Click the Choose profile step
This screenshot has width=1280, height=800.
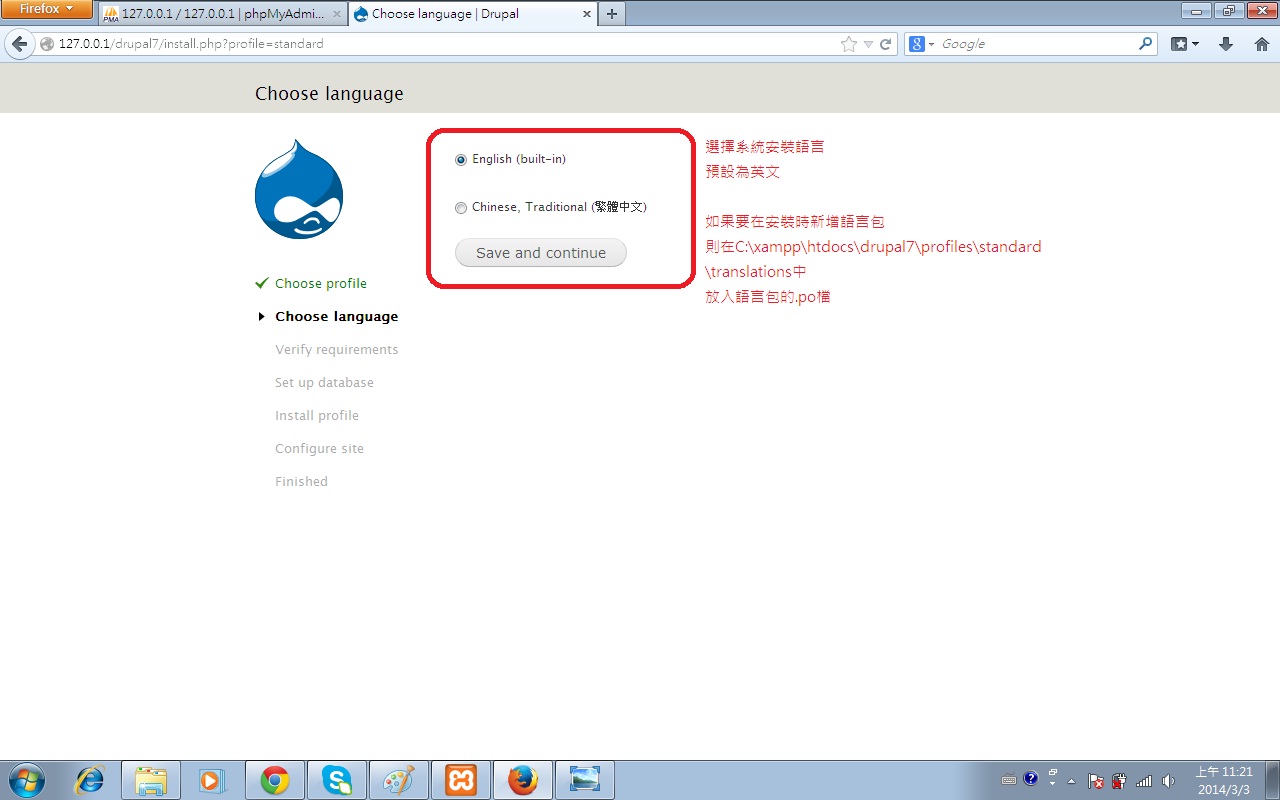coord(321,284)
